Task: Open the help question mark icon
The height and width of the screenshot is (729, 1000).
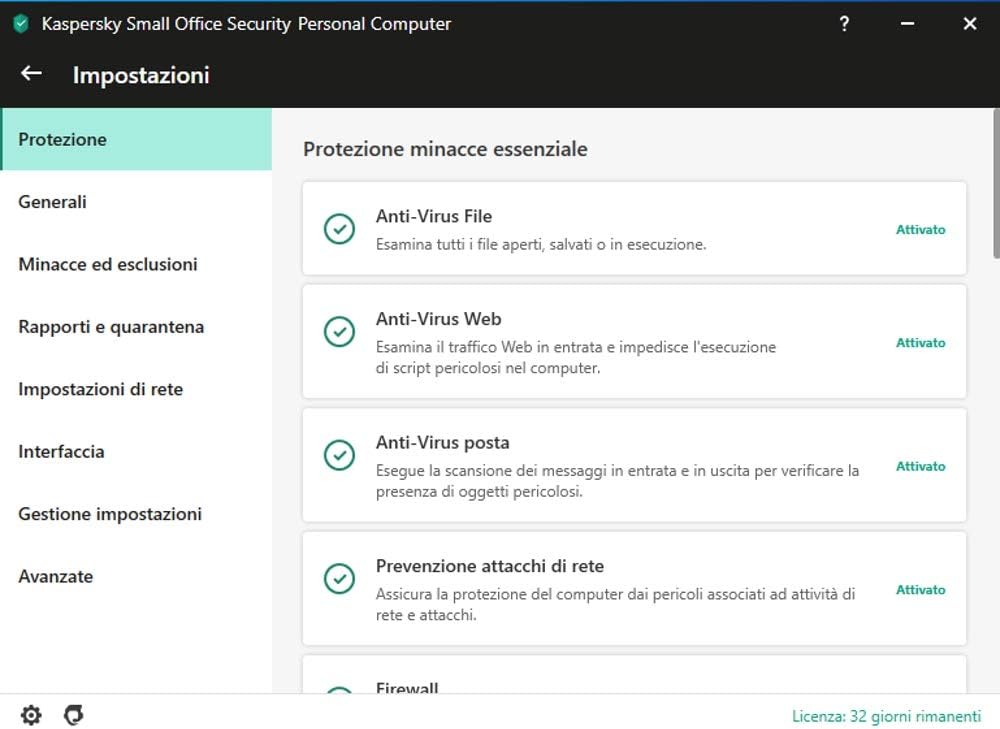Action: [844, 24]
